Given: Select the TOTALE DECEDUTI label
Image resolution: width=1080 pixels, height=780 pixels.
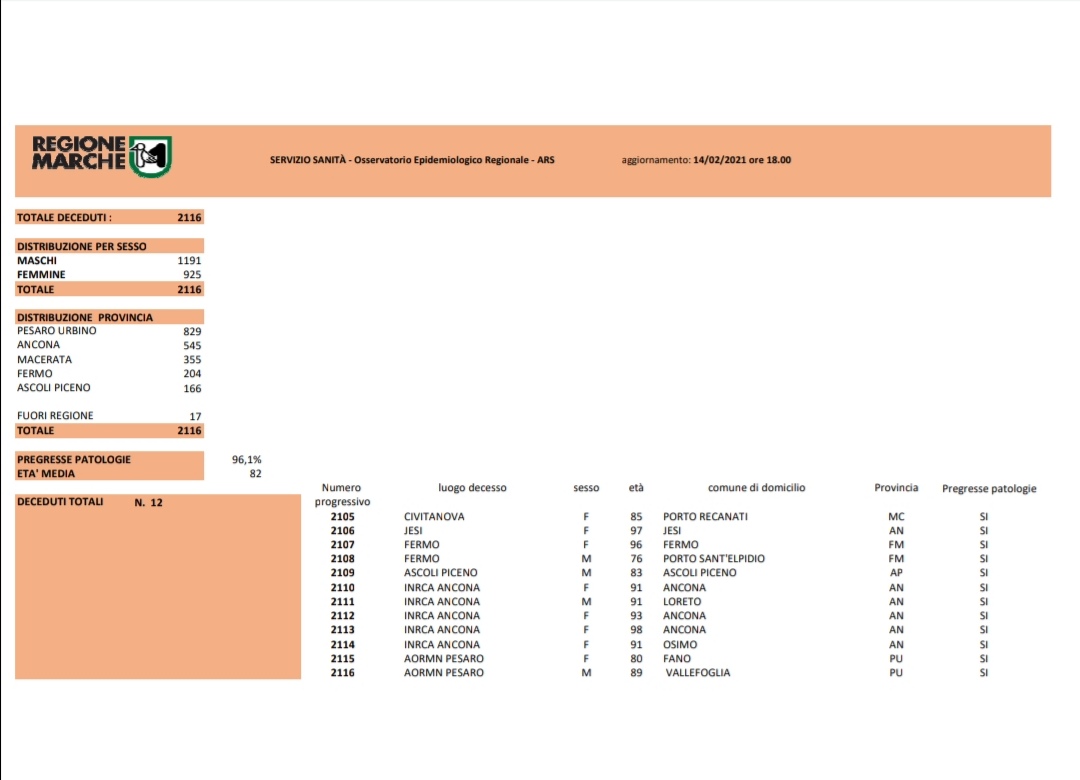Looking at the screenshot, I should tap(64, 218).
